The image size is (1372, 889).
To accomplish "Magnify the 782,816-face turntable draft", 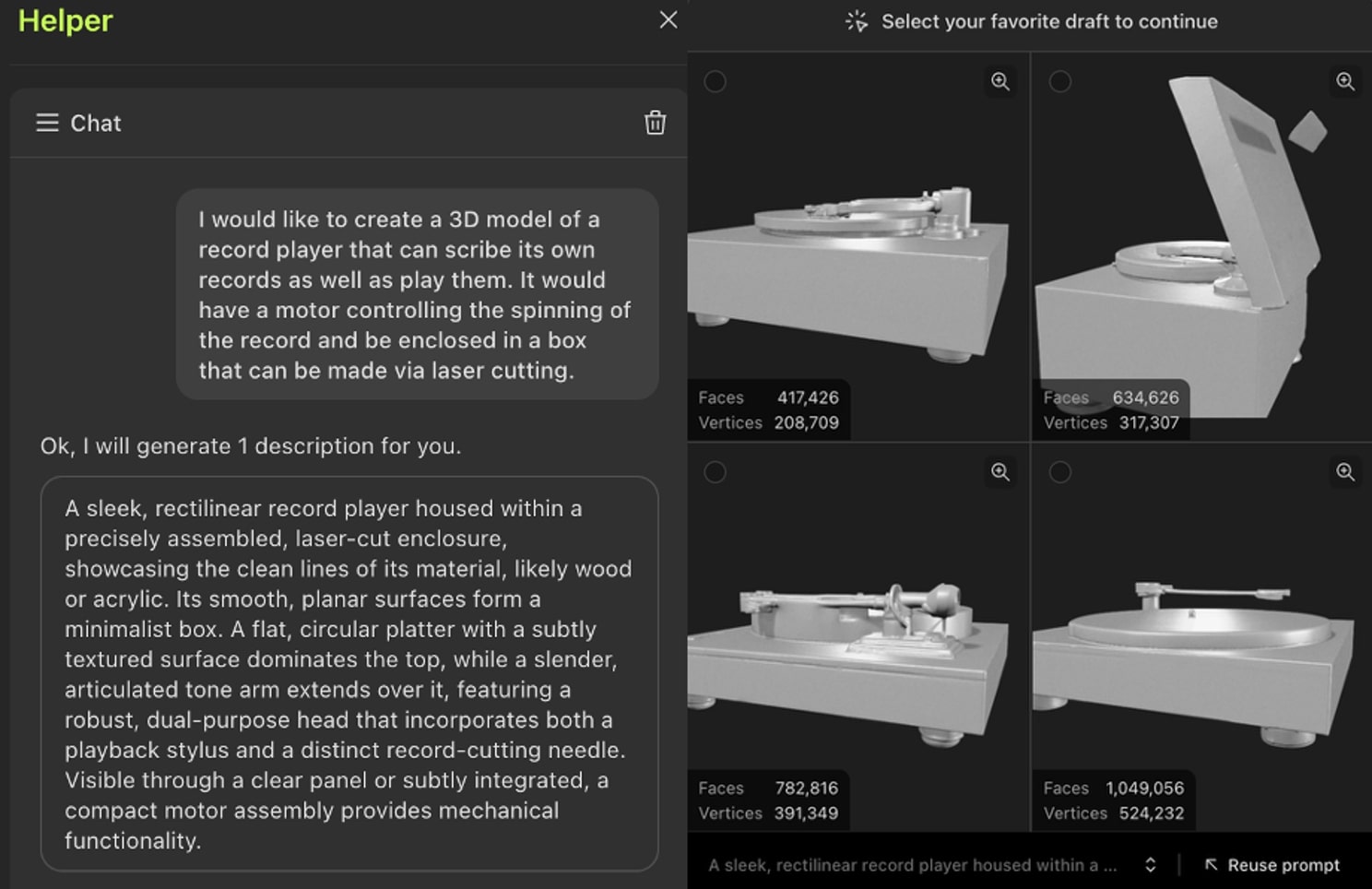I will (x=999, y=472).
